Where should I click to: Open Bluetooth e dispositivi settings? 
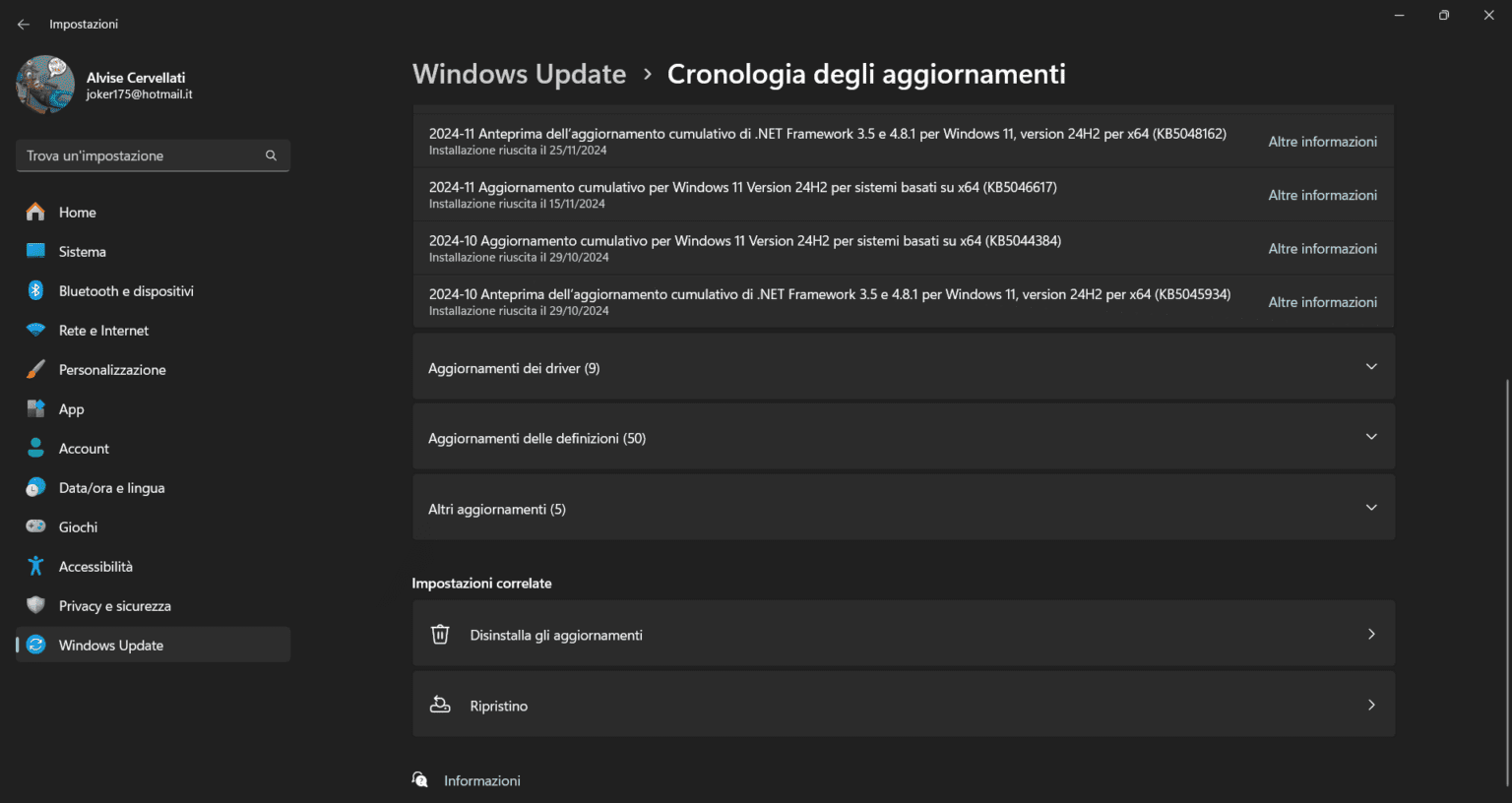(x=36, y=290)
